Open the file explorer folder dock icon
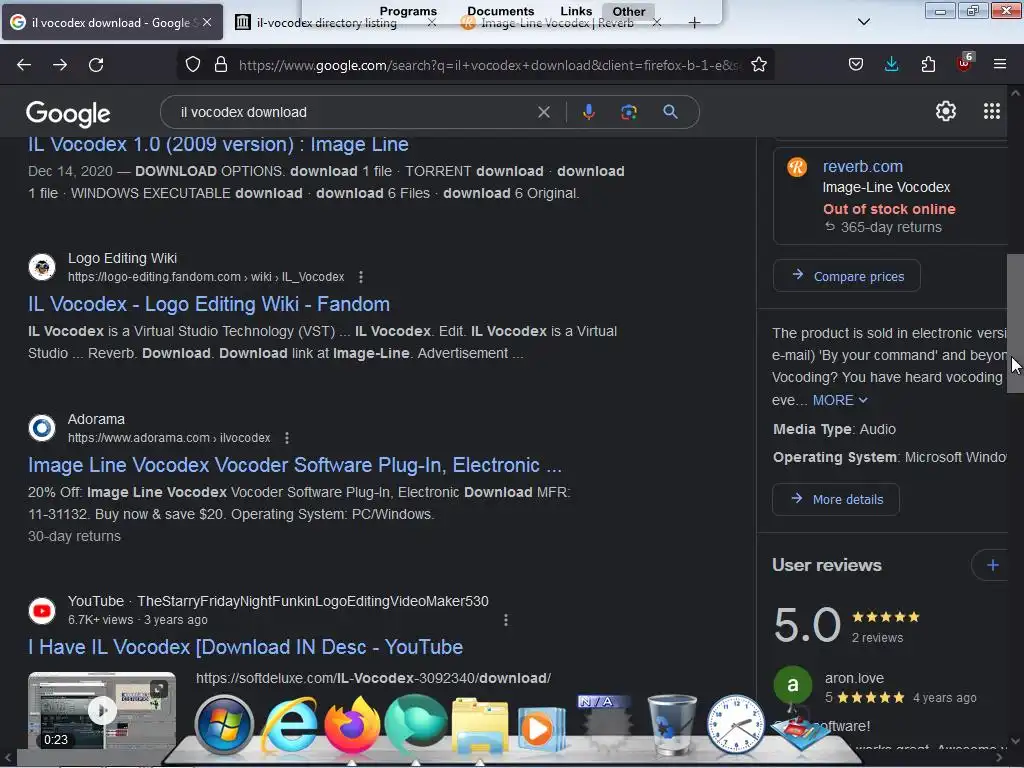 (480, 726)
